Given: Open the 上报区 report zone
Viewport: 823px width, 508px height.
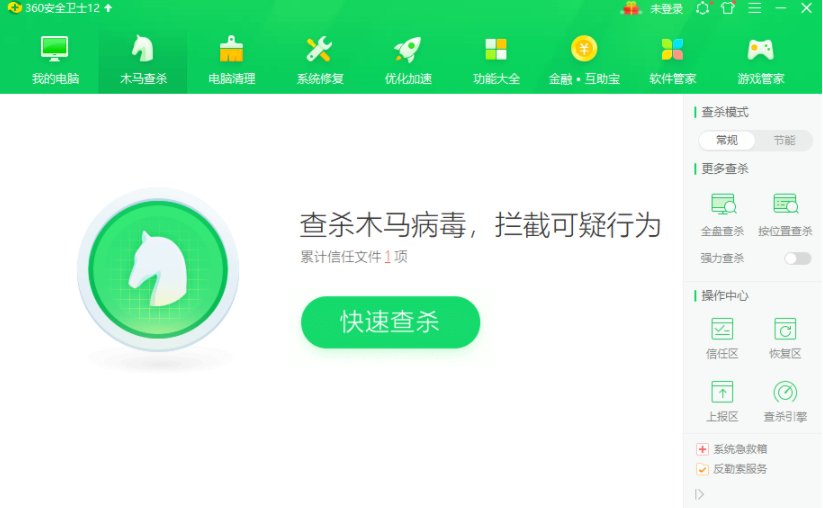Looking at the screenshot, I should [722, 401].
